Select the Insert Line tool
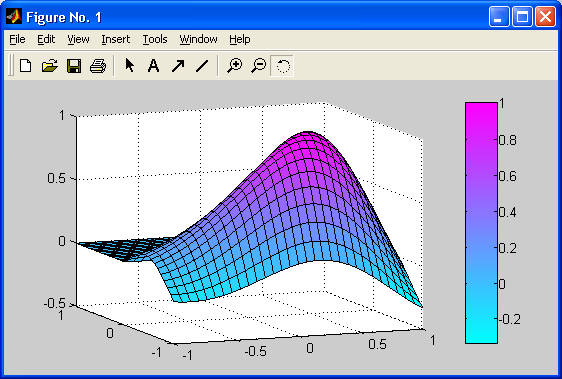This screenshot has width=562, height=379. point(202,66)
